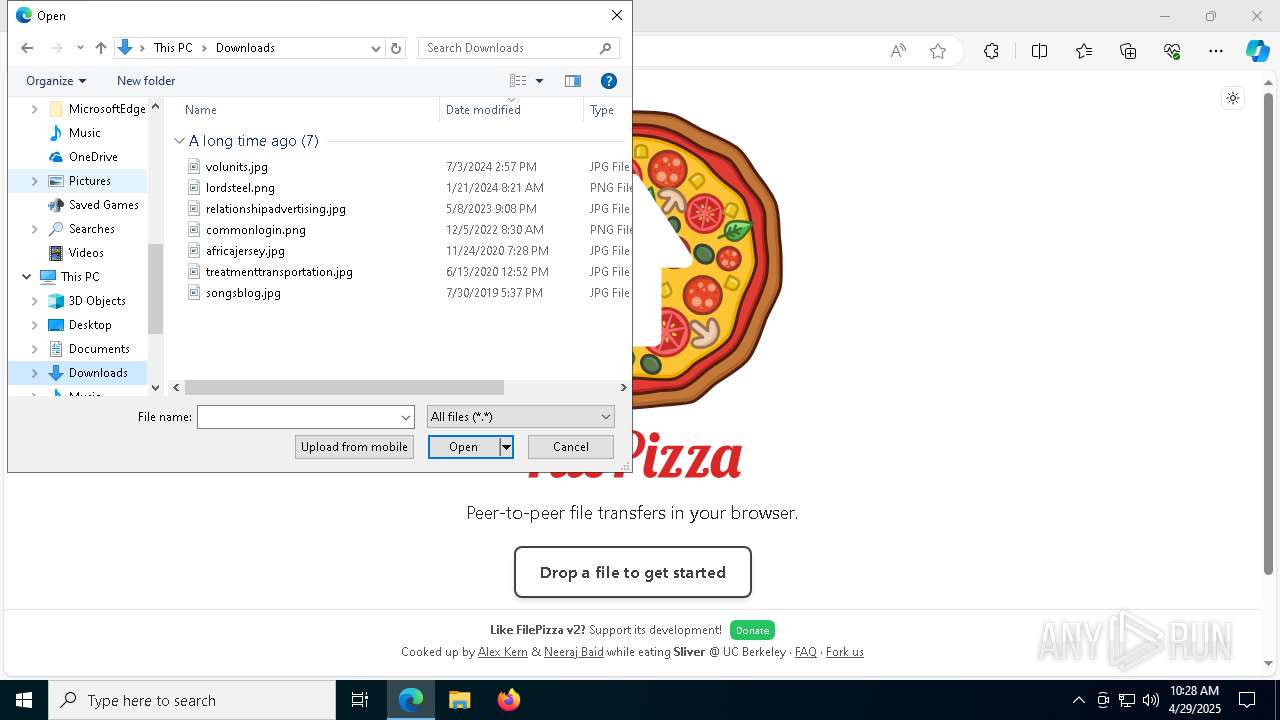
Task: Open Windows Start menu
Action: point(24,700)
